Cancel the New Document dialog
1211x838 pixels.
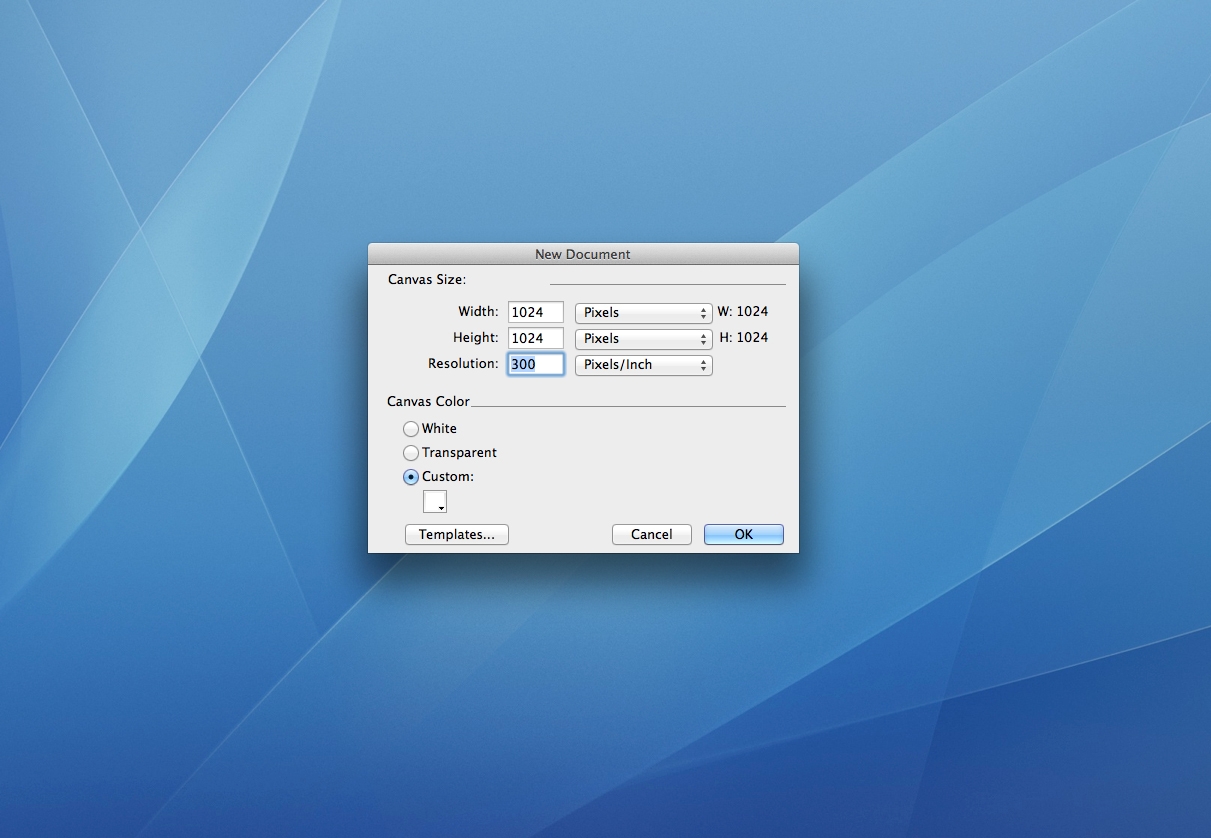tap(651, 534)
